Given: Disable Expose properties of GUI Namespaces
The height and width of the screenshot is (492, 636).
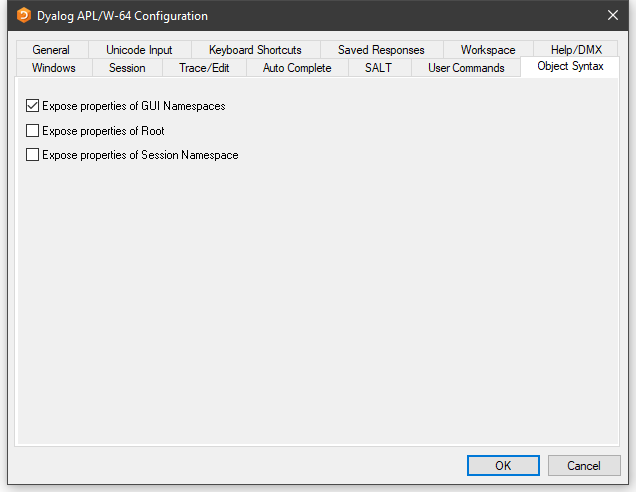Looking at the screenshot, I should [x=33, y=106].
